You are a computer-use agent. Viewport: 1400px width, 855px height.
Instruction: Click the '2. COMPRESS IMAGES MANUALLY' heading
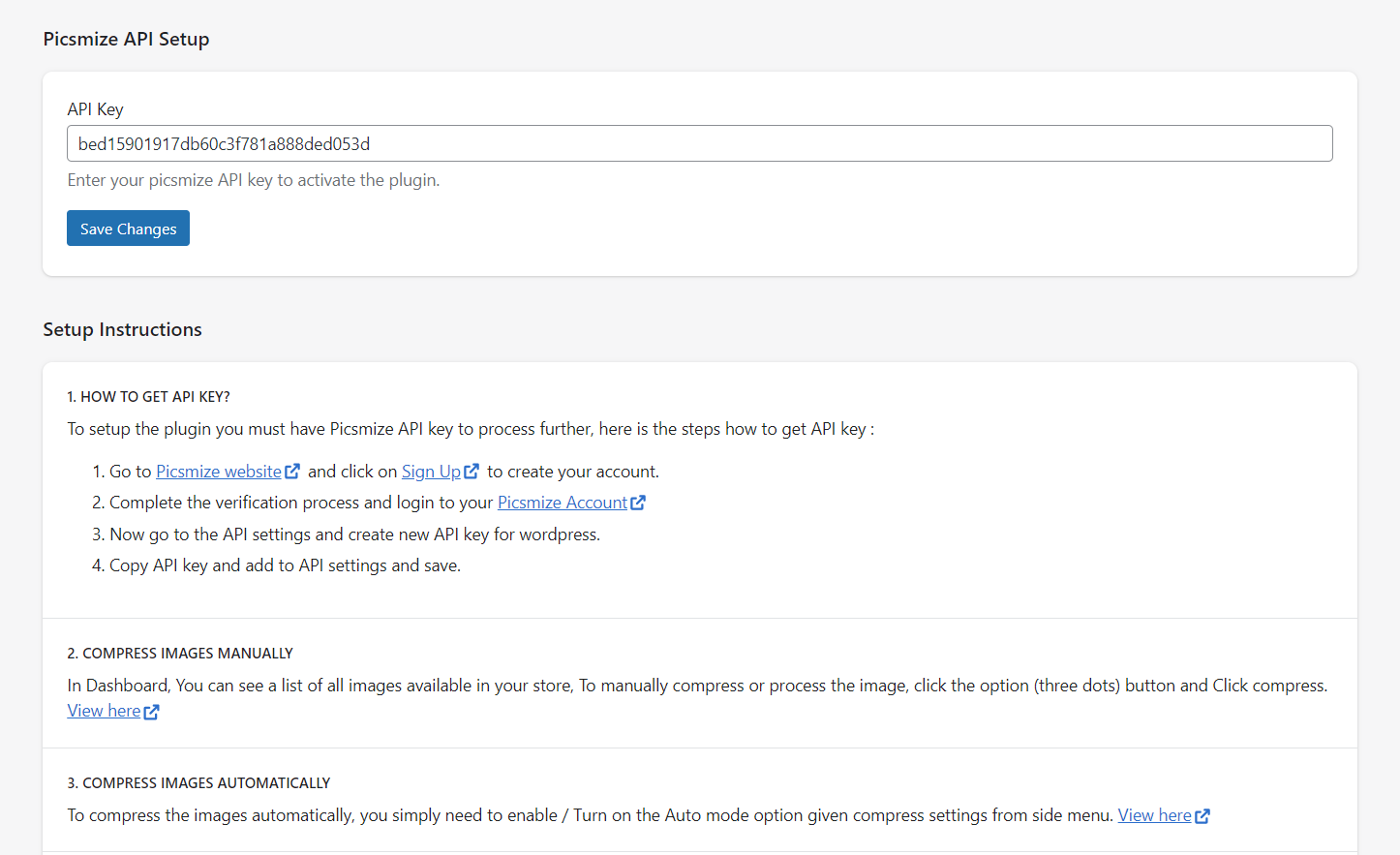[x=180, y=654]
